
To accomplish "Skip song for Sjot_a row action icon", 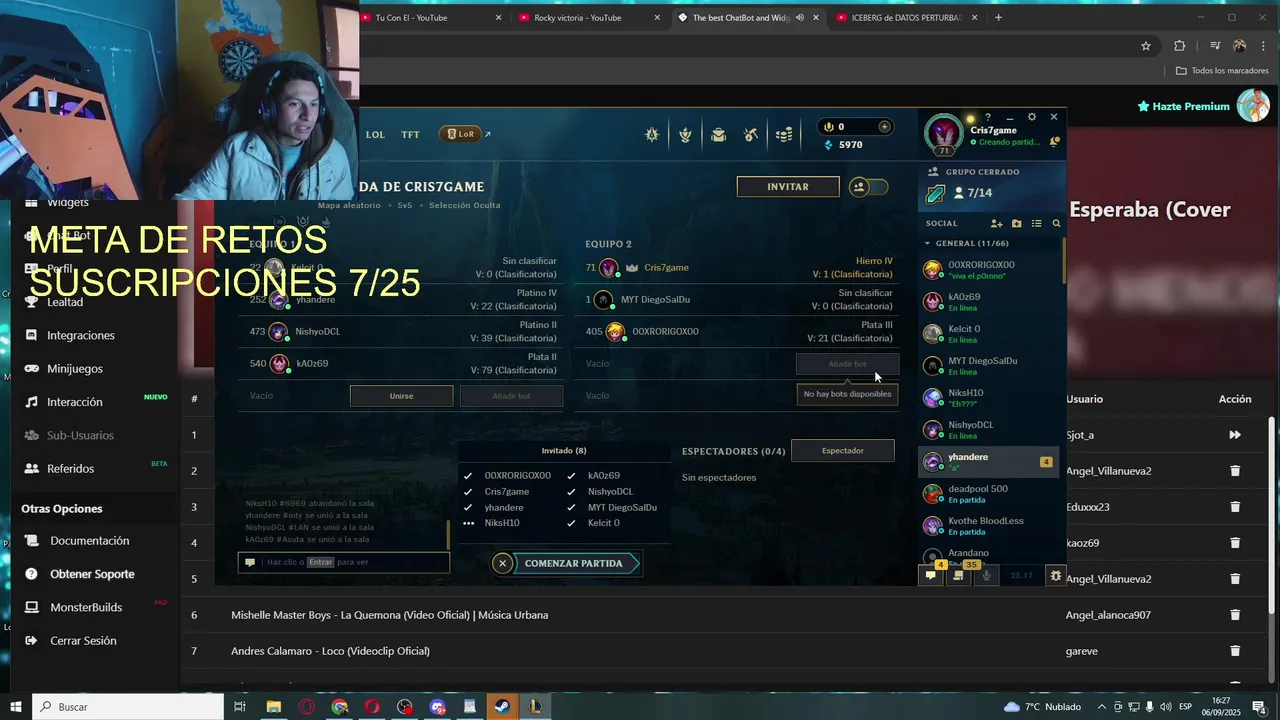I will click(1235, 435).
